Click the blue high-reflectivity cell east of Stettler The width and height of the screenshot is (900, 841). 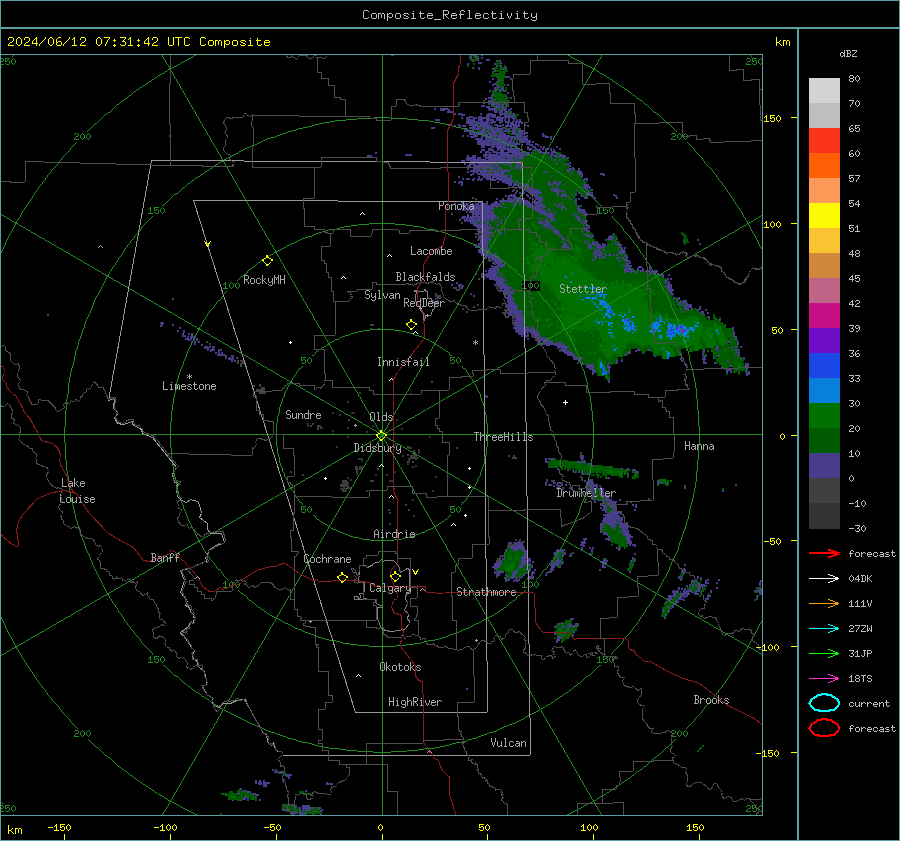pyautogui.click(x=676, y=330)
